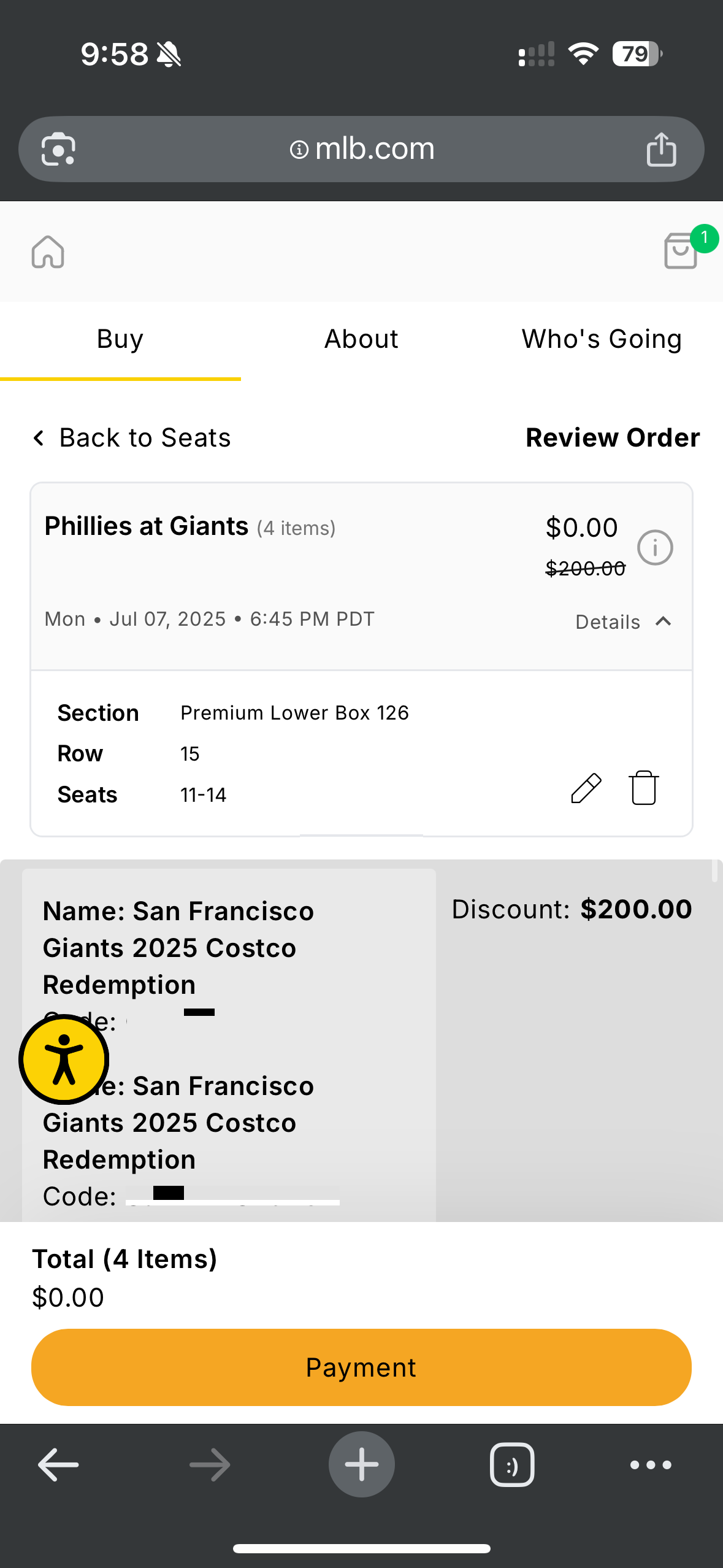Go back with the browser back arrow

point(58,1464)
